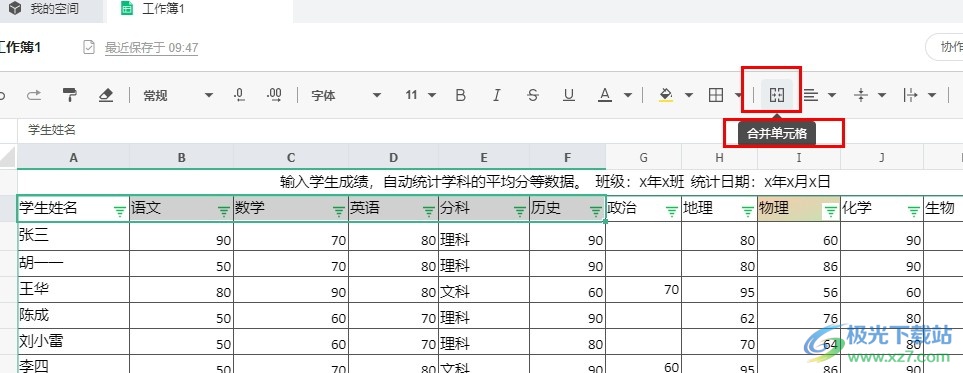This screenshot has width=963, height=373.
Task: Click the redo arrow icon
Action: point(34,95)
